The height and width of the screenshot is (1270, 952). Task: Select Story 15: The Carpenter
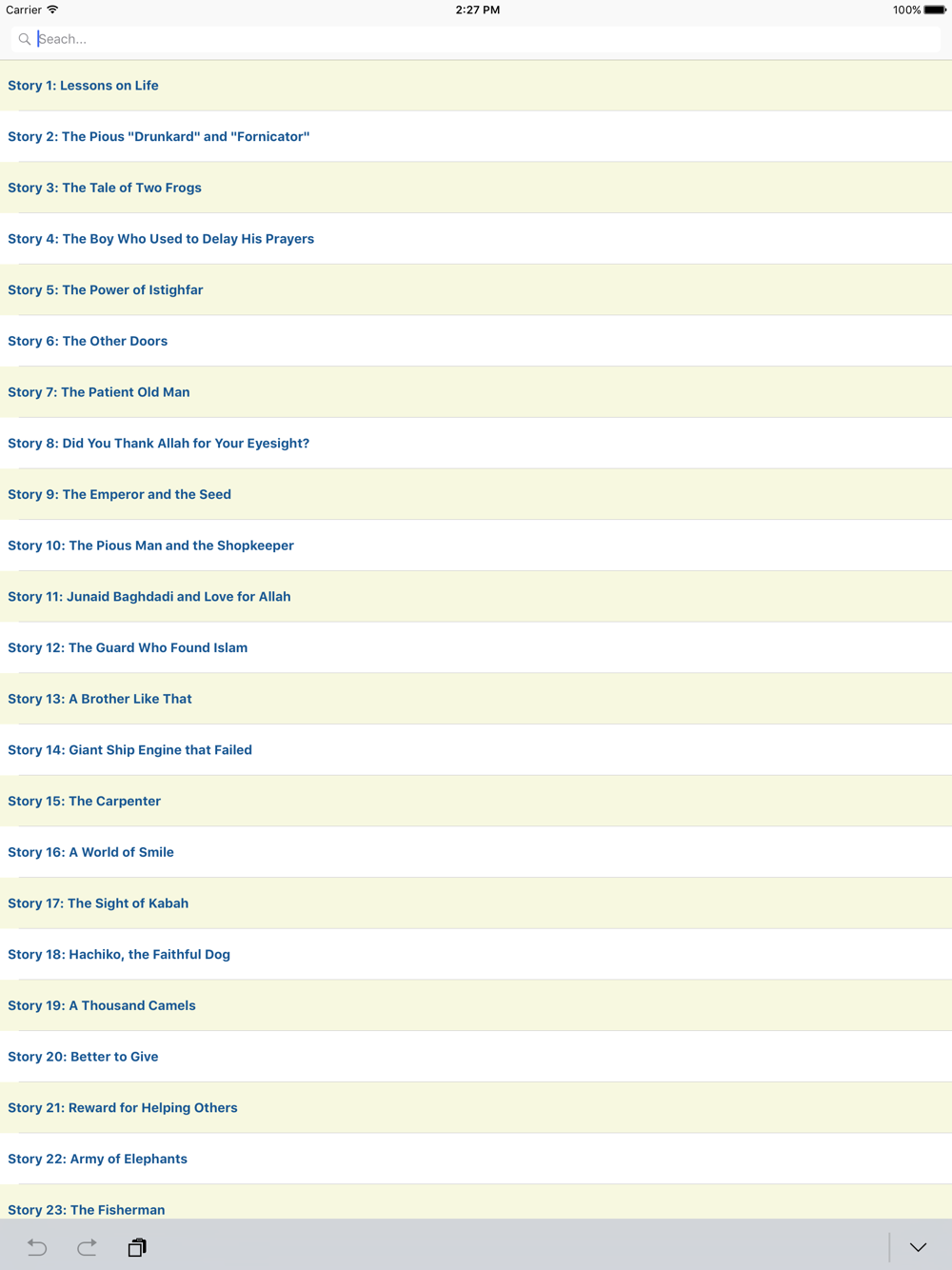pyautogui.click(x=476, y=801)
